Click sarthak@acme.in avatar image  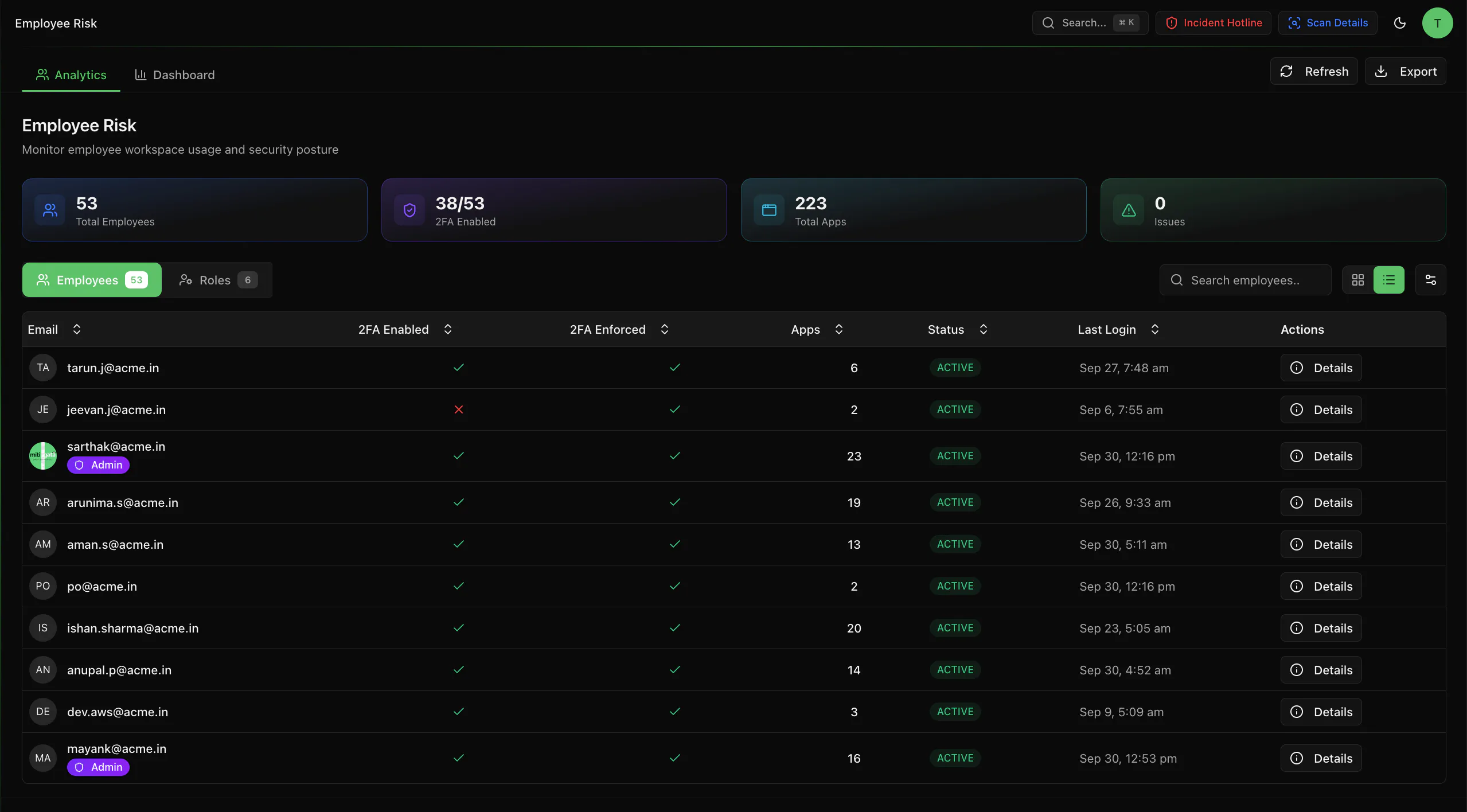43,456
